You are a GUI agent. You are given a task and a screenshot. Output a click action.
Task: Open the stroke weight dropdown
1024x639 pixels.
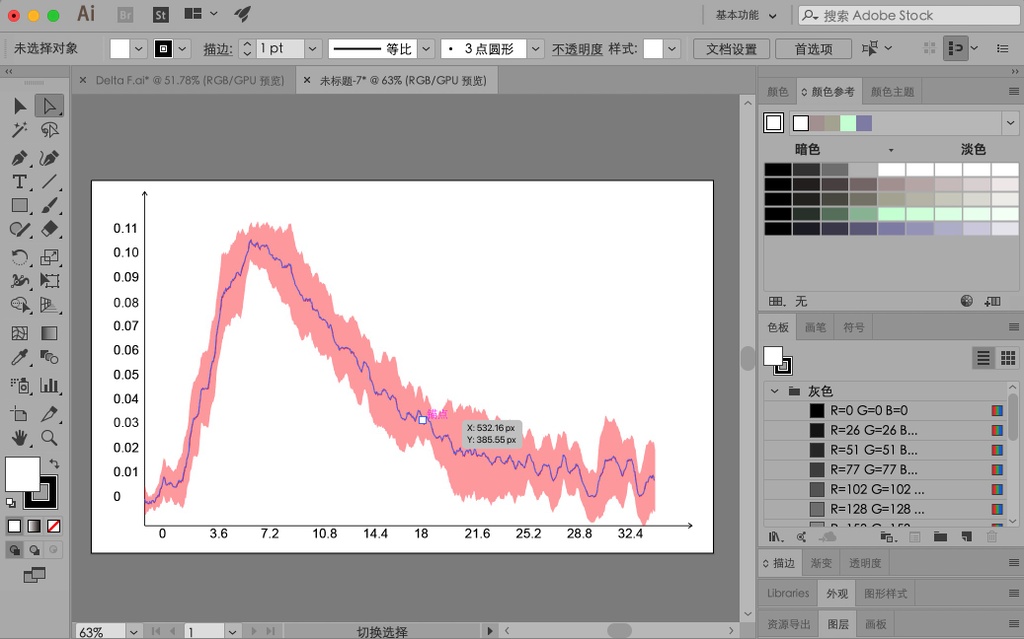(x=312, y=49)
